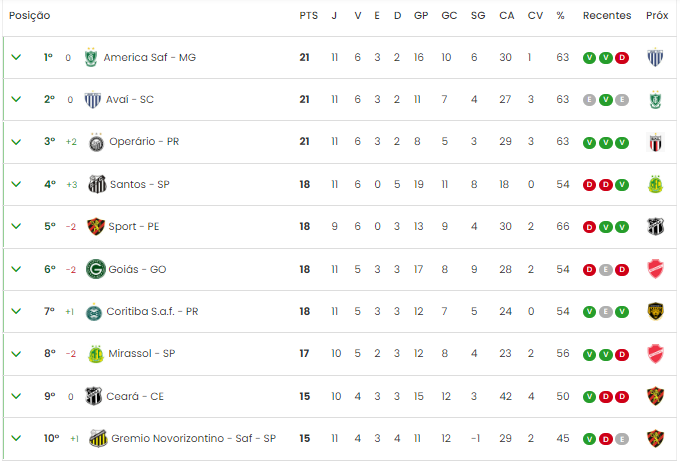680x461 pixels.
Task: Click the Avaí - SC team crest
Action: (91, 99)
